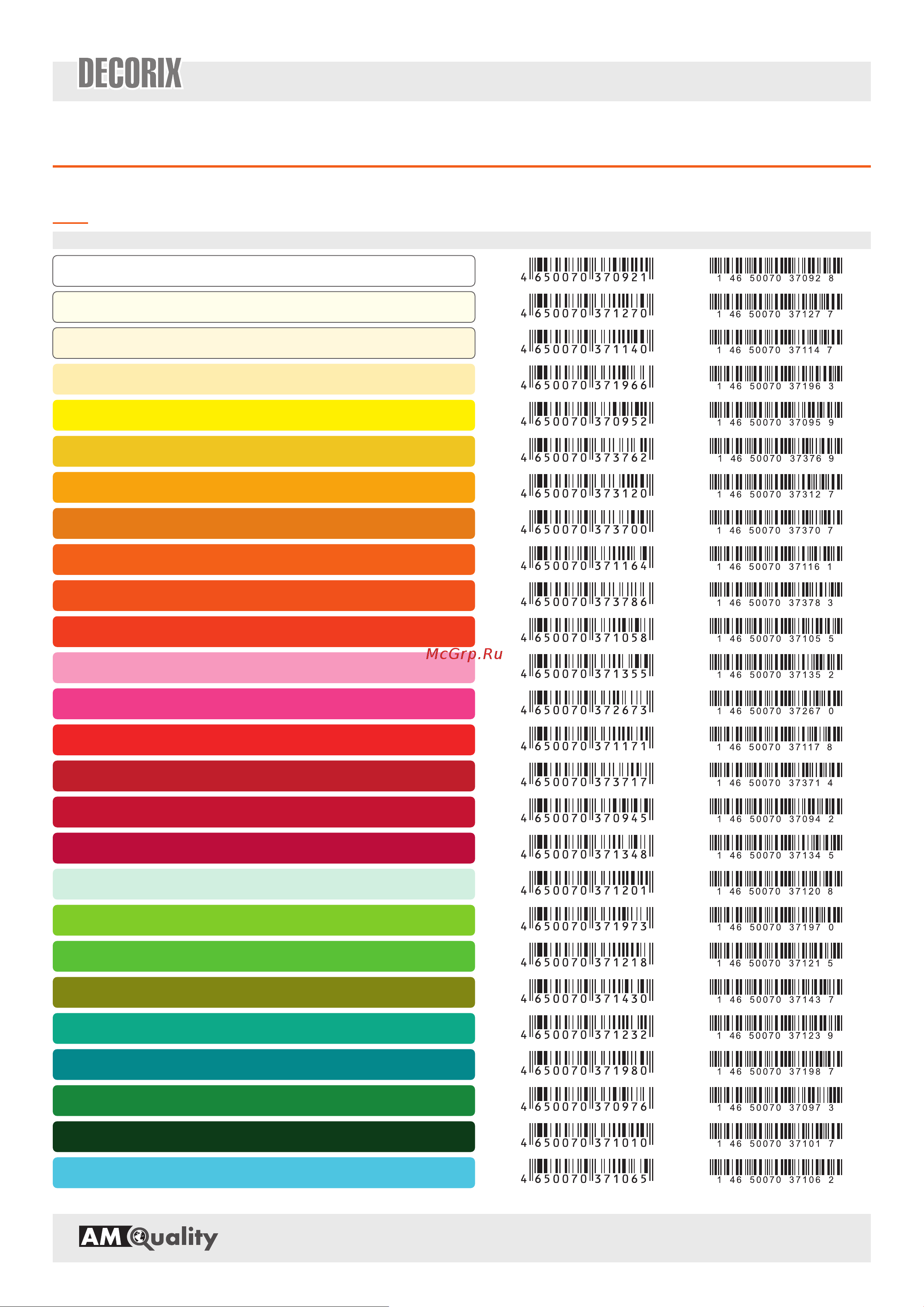Pick the vermilion swatch beside barcode 4650070371058

tap(264, 632)
